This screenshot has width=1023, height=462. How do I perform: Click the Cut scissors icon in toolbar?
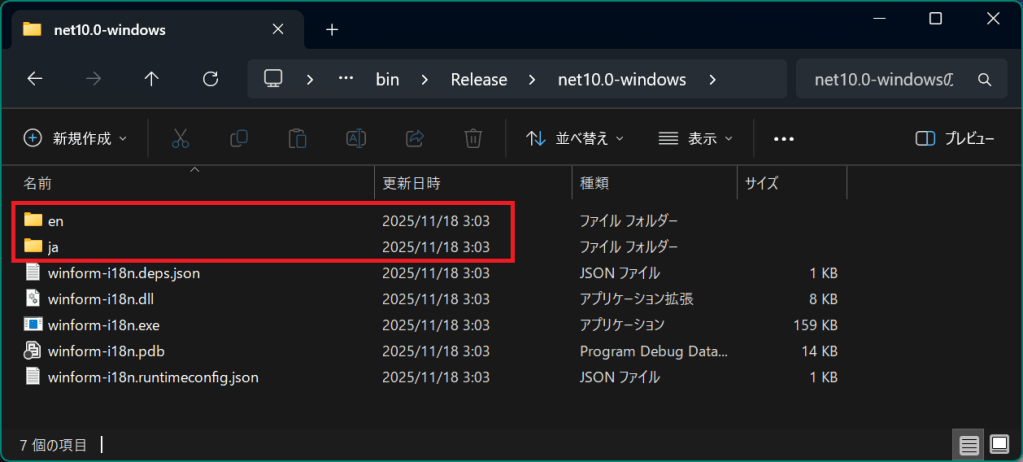[180, 138]
